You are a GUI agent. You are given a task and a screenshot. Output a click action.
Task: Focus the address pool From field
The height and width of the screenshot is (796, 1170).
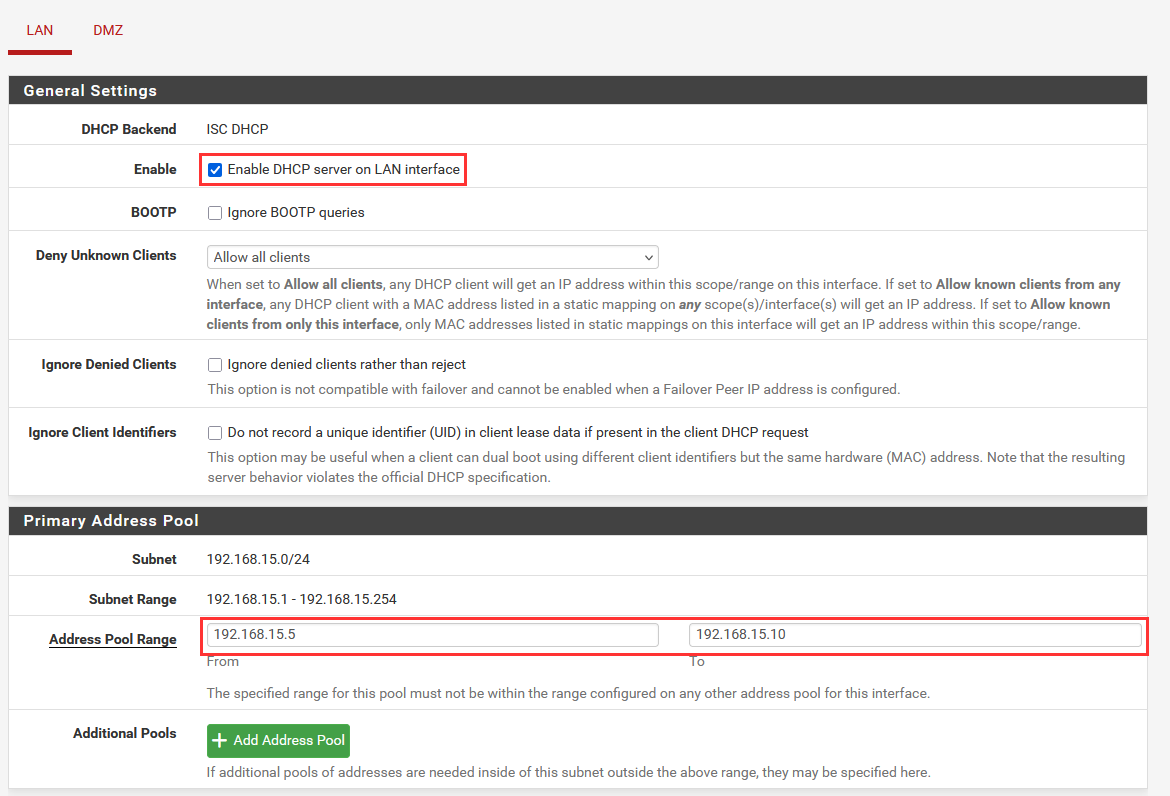pyautogui.click(x=432, y=635)
